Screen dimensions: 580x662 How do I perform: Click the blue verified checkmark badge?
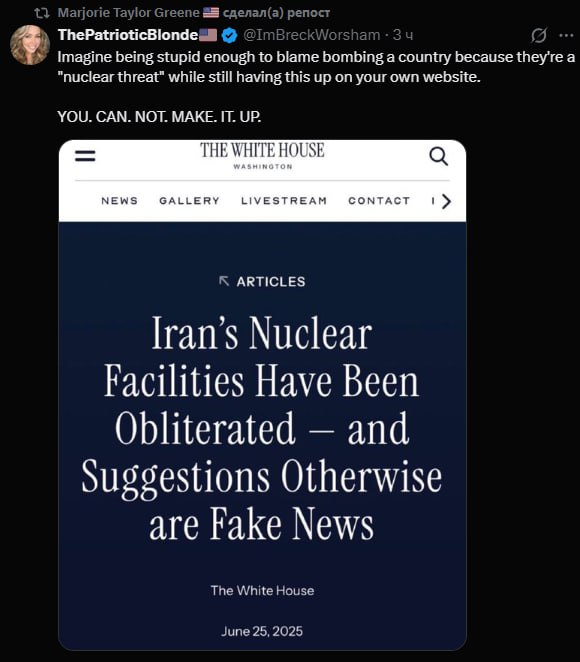[x=229, y=35]
